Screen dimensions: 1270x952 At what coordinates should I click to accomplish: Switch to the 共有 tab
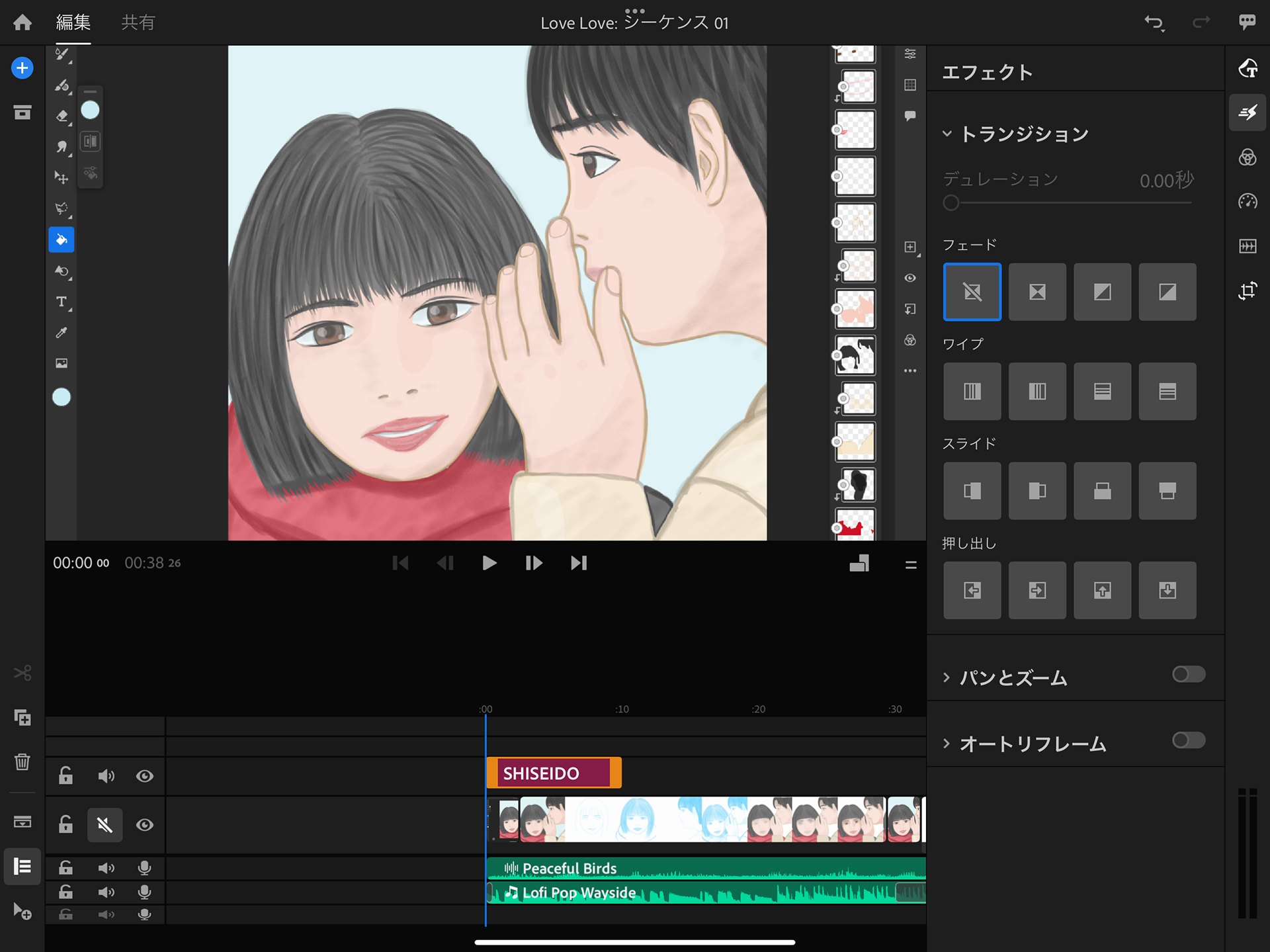[138, 22]
